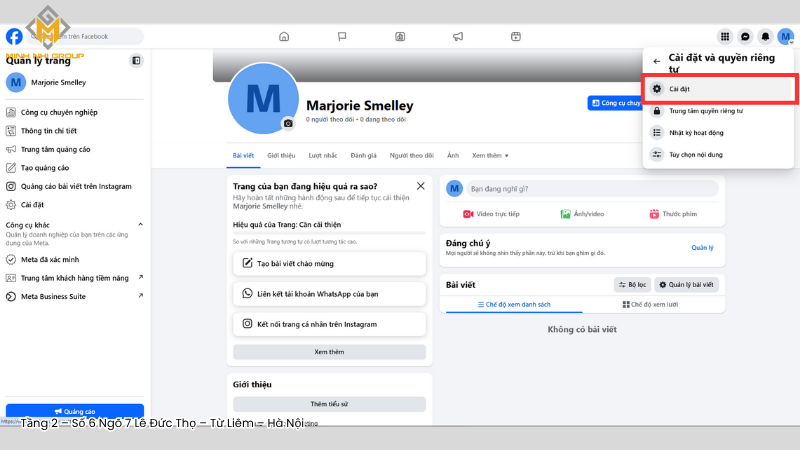The image size is (800, 450).
Task: Click the camera icon on profile picture
Action: click(288, 123)
